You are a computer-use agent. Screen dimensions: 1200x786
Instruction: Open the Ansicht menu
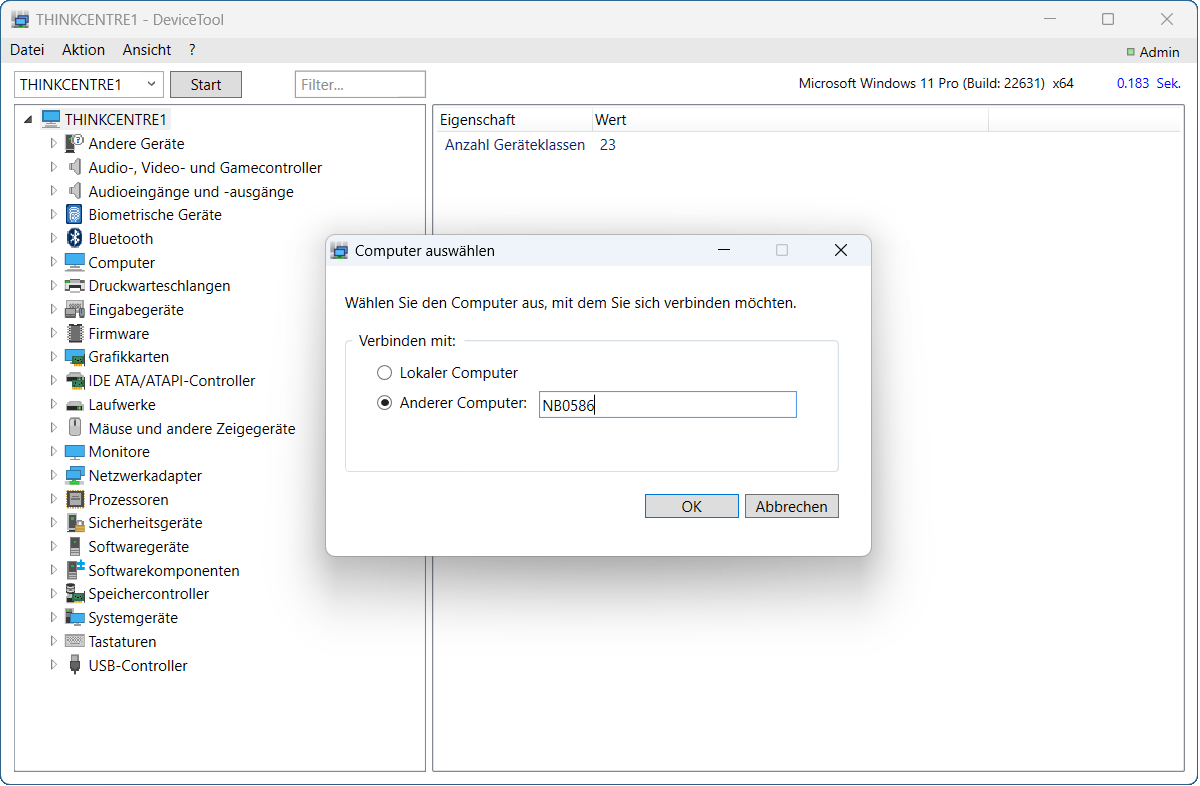[147, 50]
